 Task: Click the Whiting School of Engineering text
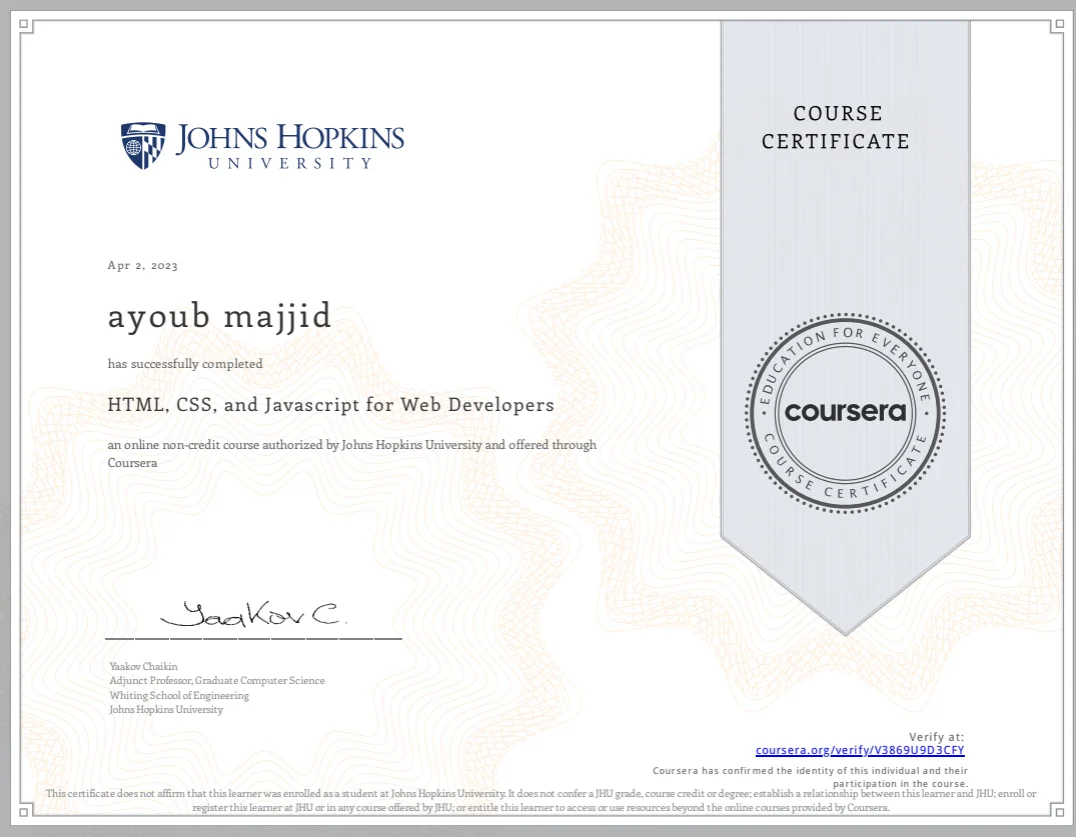click(178, 695)
